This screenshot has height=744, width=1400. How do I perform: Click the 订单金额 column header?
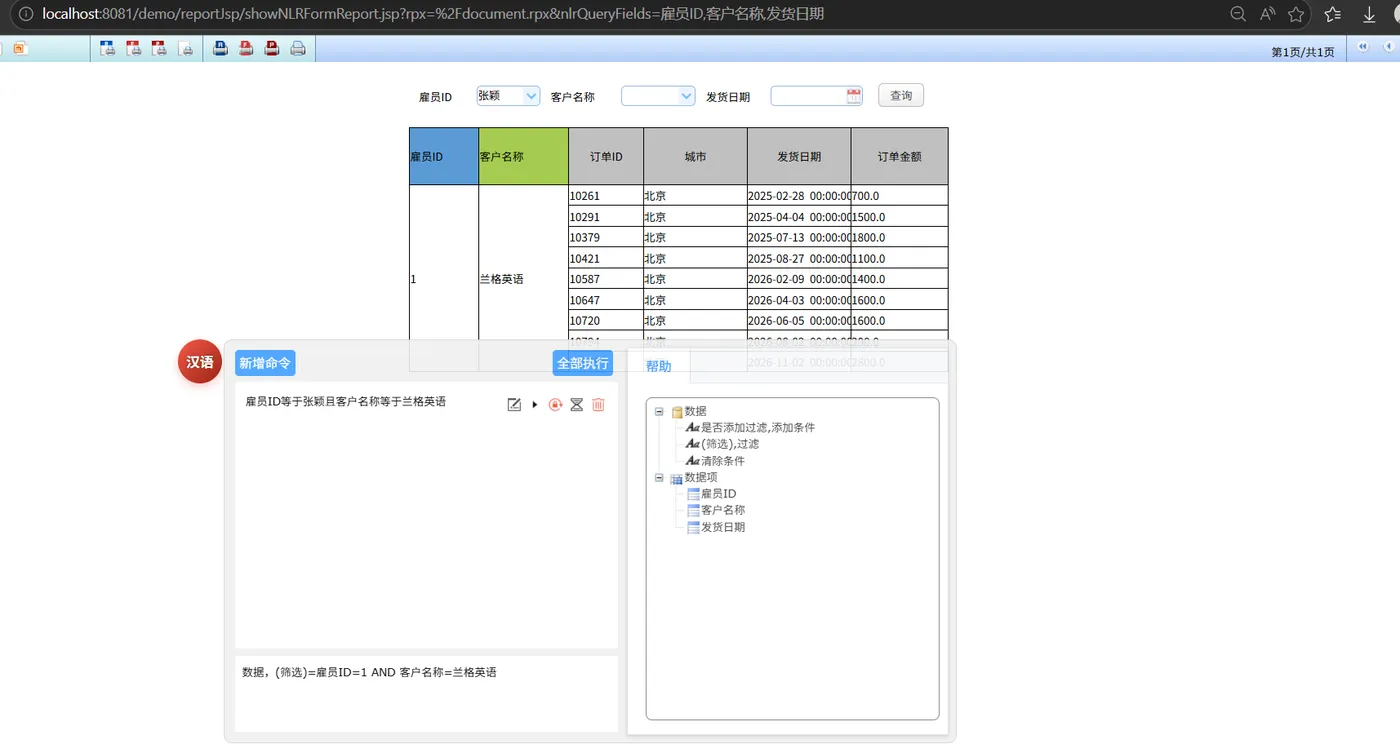(x=899, y=156)
